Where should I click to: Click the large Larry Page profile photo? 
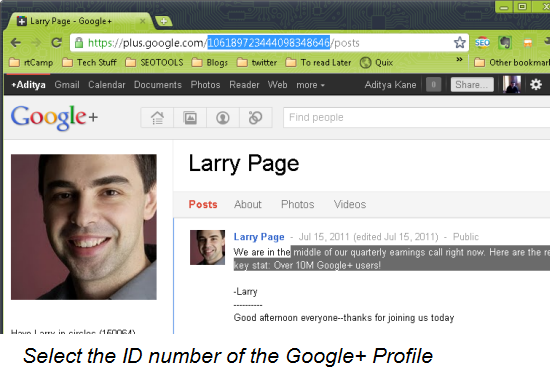point(84,227)
